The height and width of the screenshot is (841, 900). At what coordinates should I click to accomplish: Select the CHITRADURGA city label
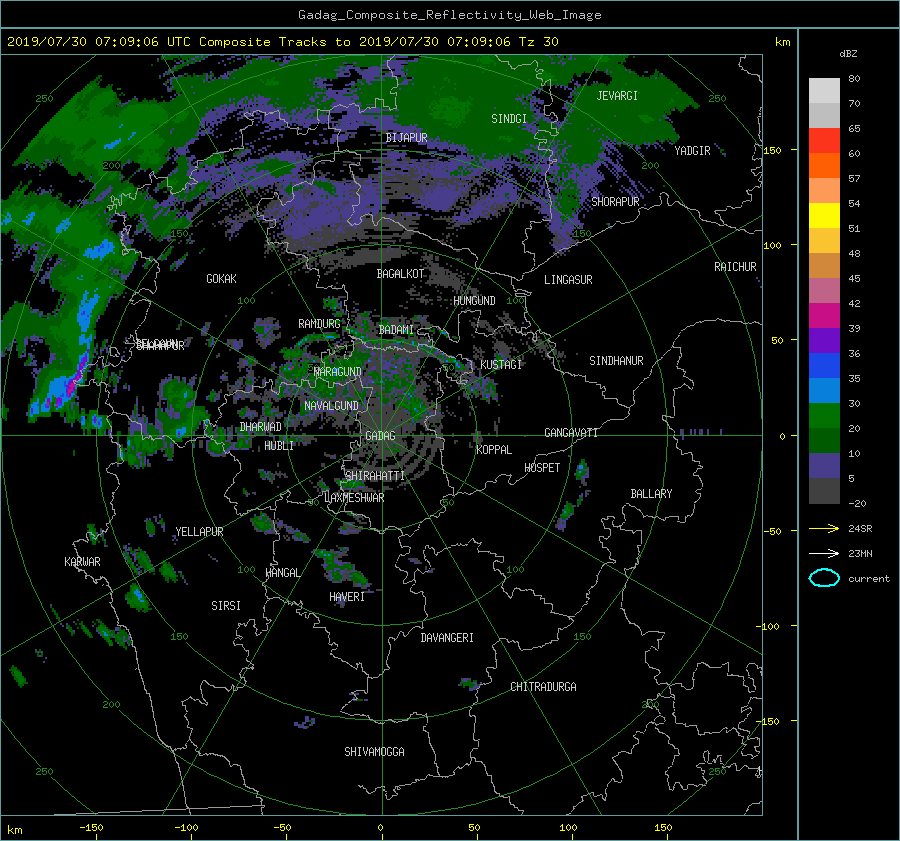[x=543, y=687]
